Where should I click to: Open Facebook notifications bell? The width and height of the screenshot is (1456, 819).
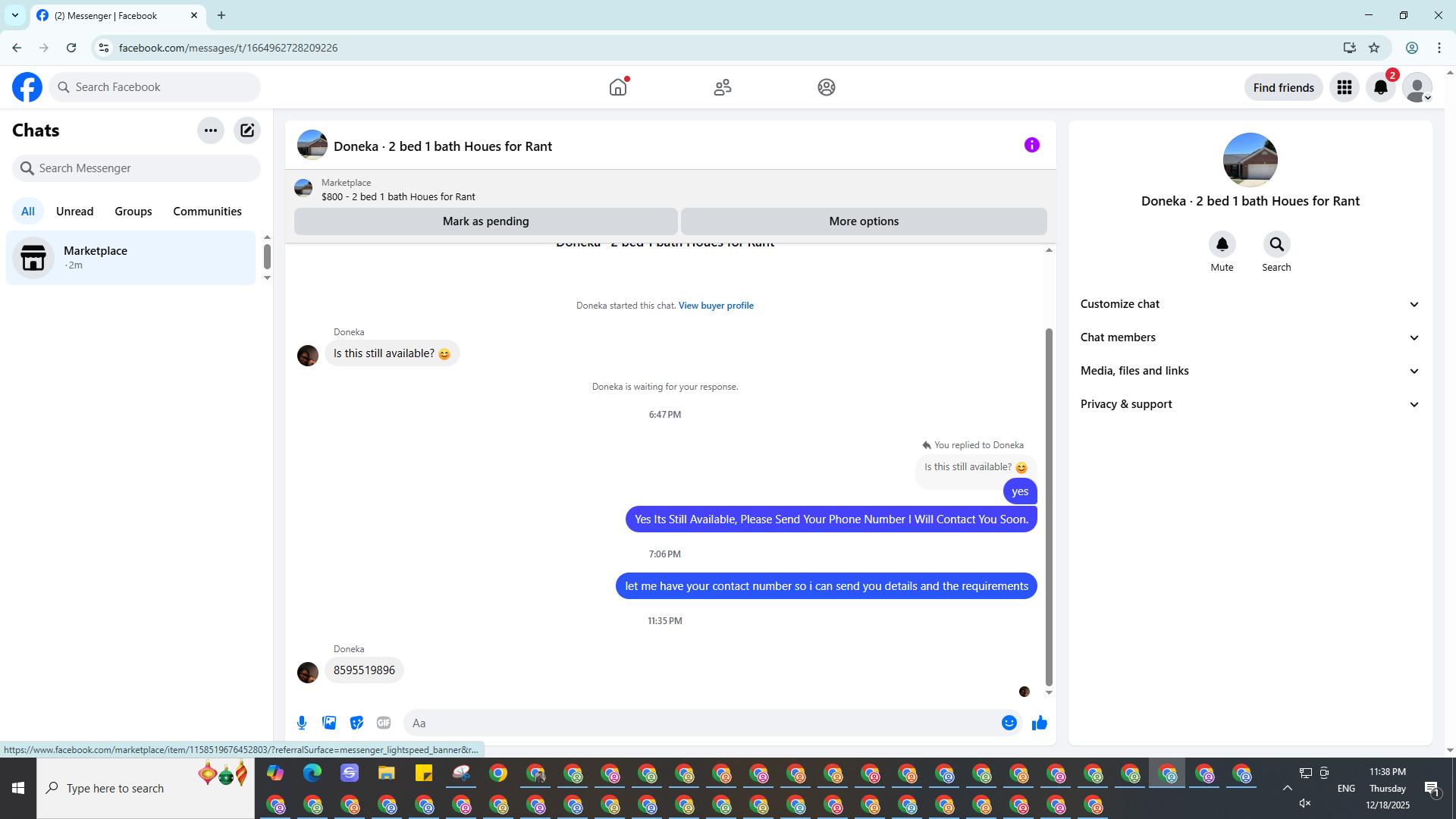click(x=1380, y=87)
